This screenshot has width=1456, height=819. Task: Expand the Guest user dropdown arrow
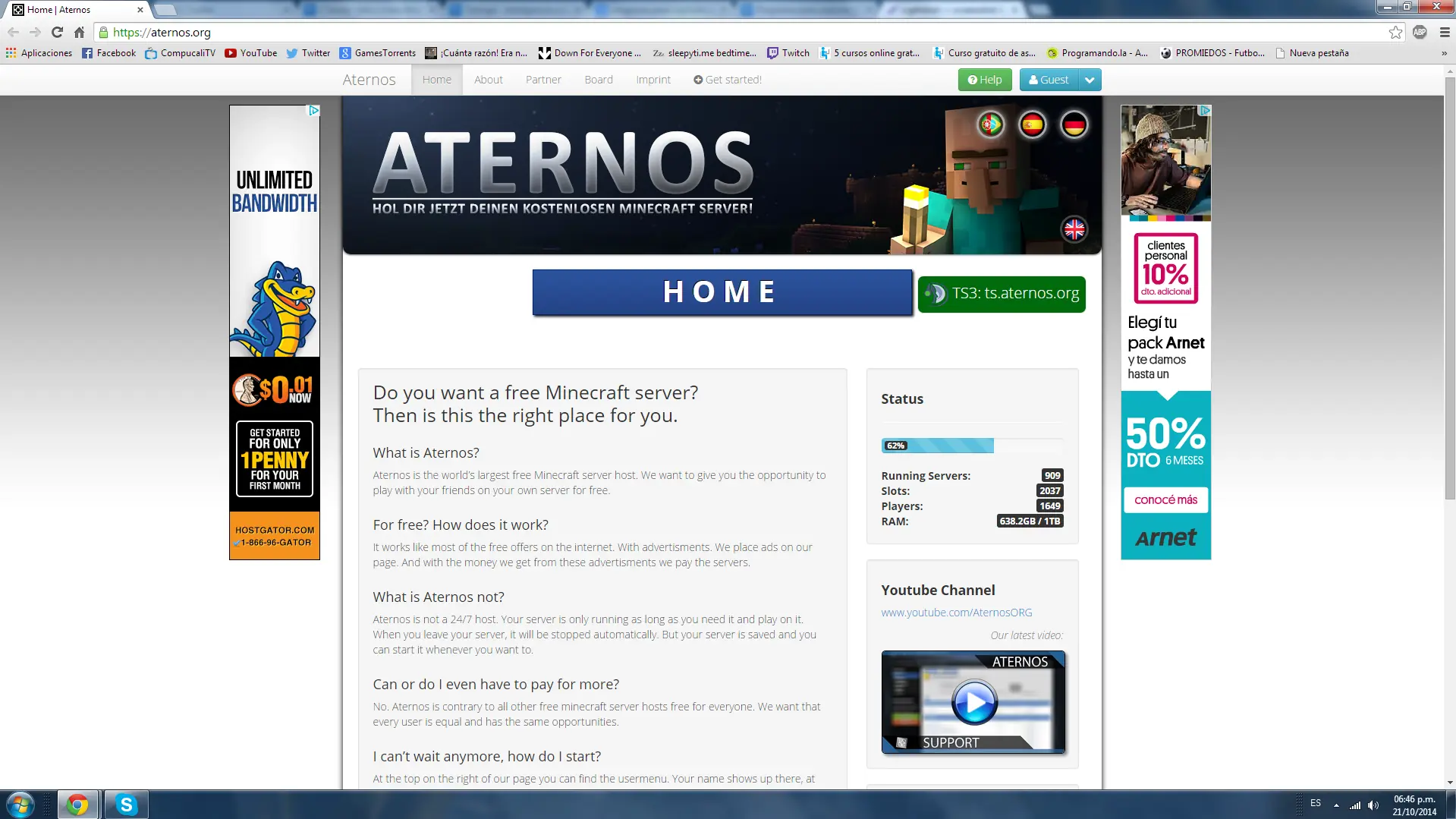tap(1090, 80)
